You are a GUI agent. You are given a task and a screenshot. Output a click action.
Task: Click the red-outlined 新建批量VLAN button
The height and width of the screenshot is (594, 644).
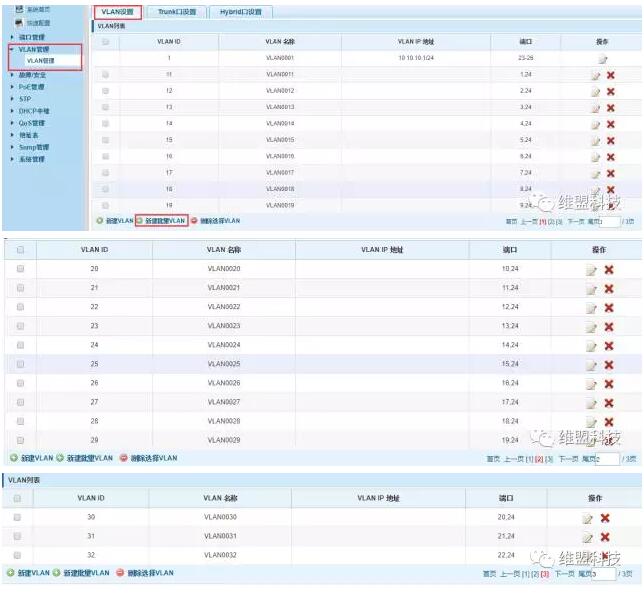tap(161, 220)
